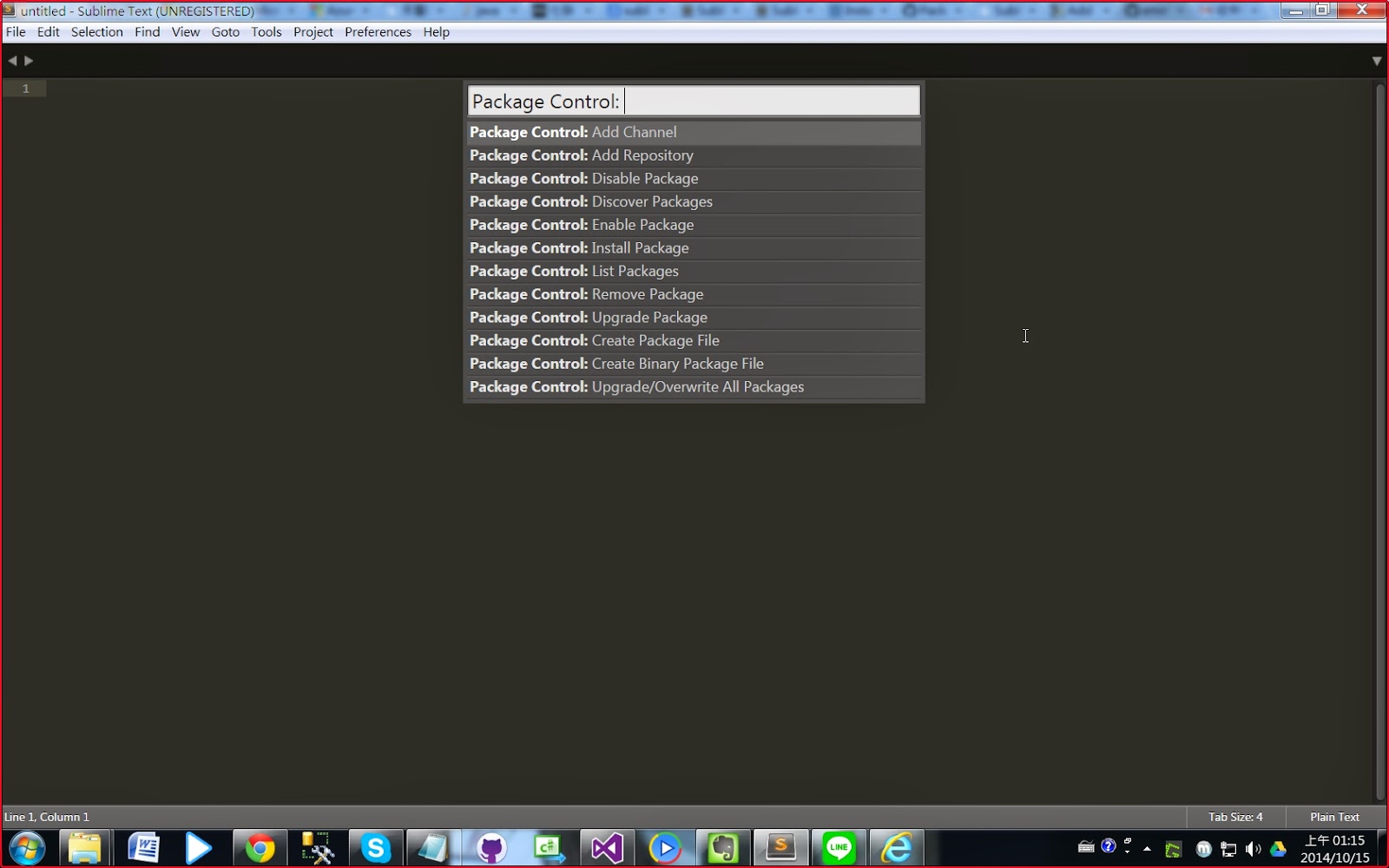Viewport: 1389px width, 868px height.
Task: Click the Show Desktop strip beside the clock
Action: point(1382,848)
